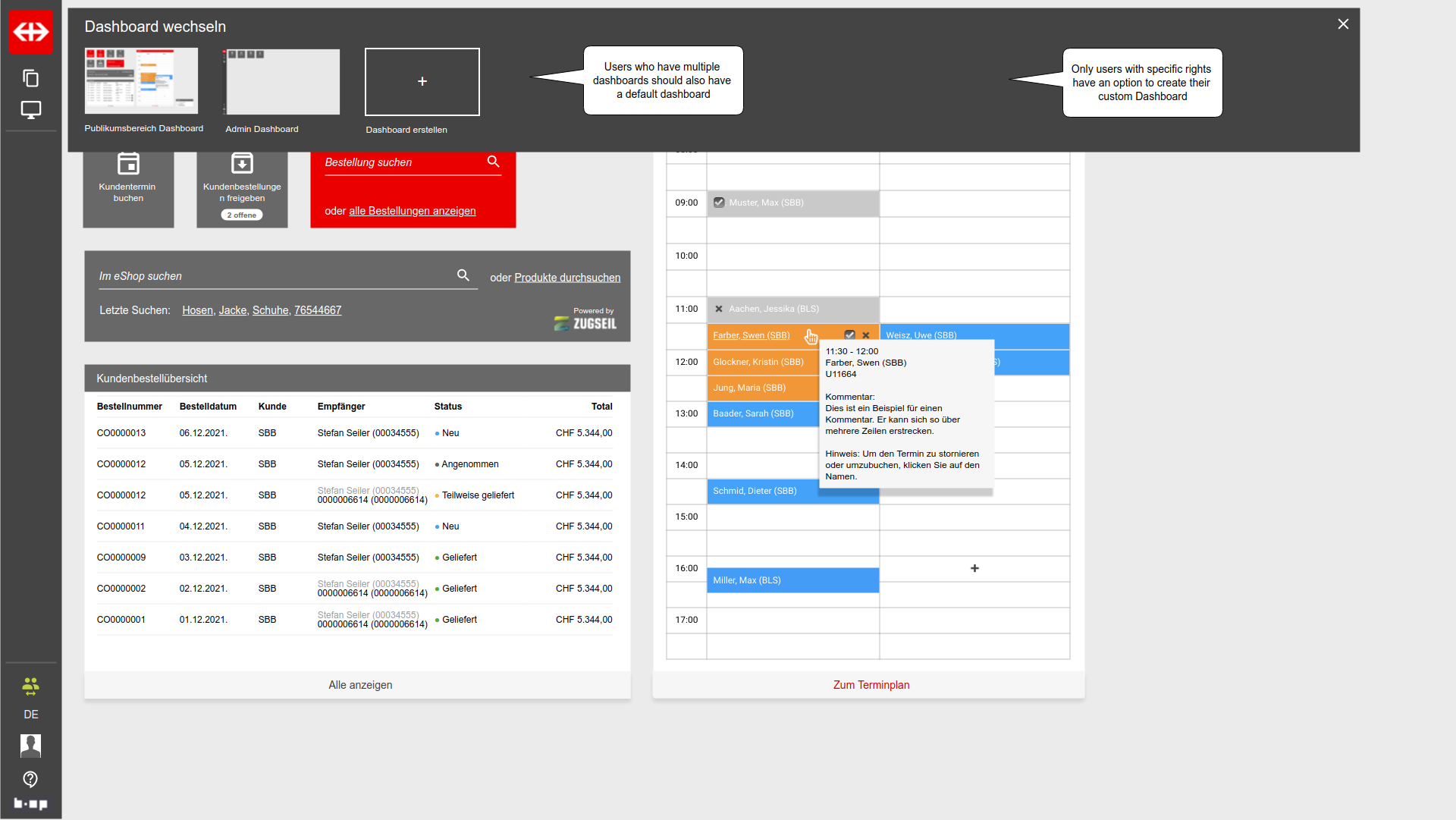The width and height of the screenshot is (1456, 820).
Task: Select the Admin Dashboard thumbnail
Action: click(281, 81)
